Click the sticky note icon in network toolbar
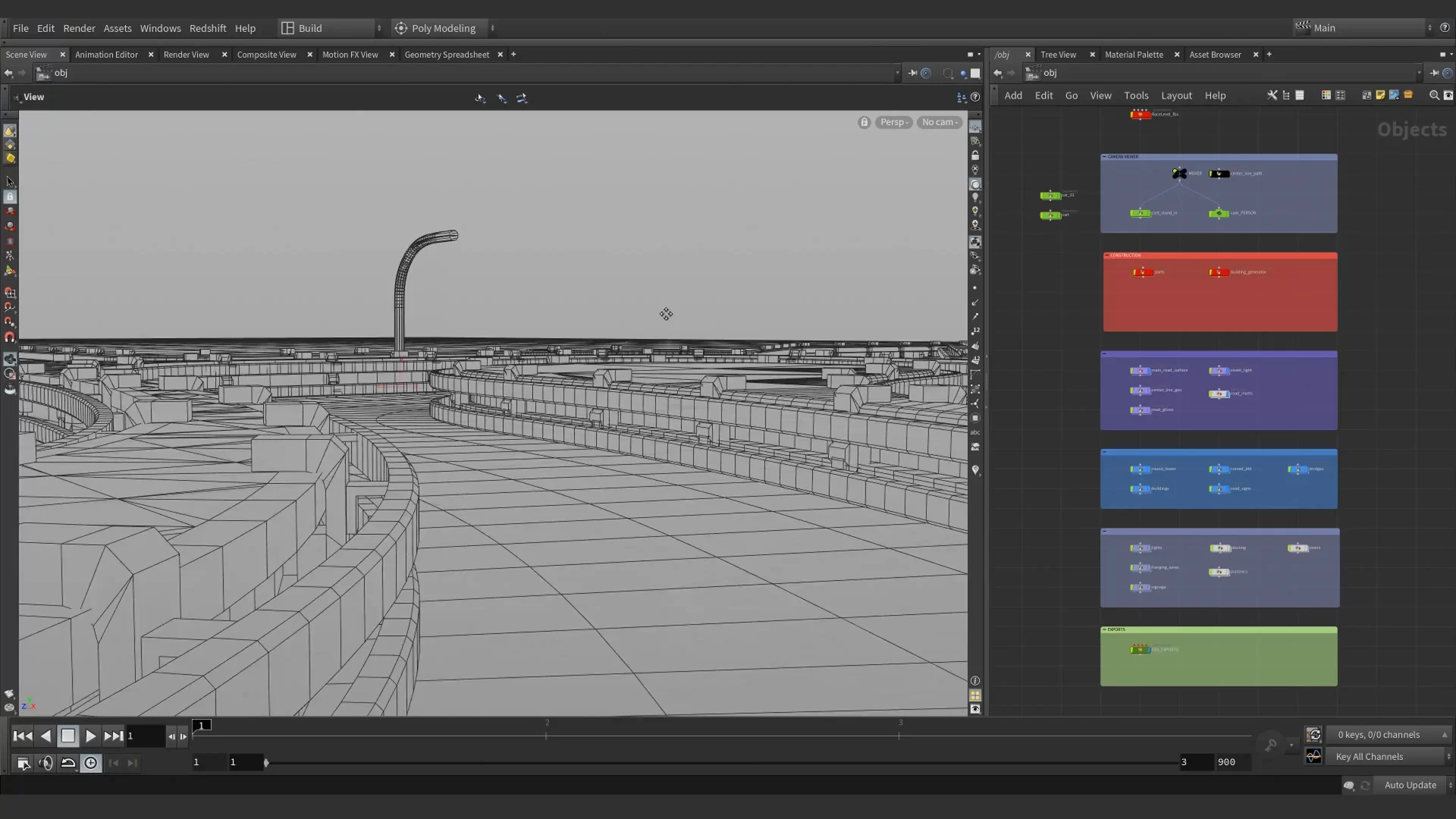1456x819 pixels. pyautogui.click(x=1380, y=96)
